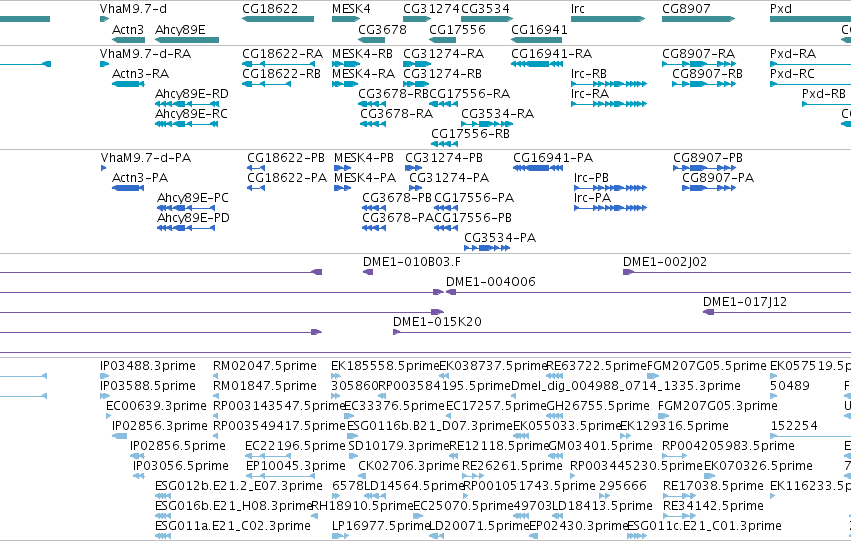Select the Actn3 gene feature
The image size is (851, 541).
[129, 40]
